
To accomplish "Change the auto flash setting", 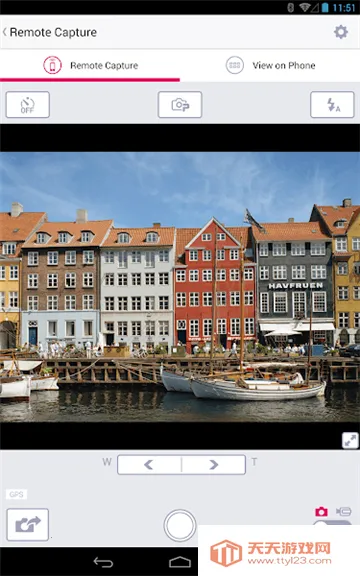I will (332, 105).
